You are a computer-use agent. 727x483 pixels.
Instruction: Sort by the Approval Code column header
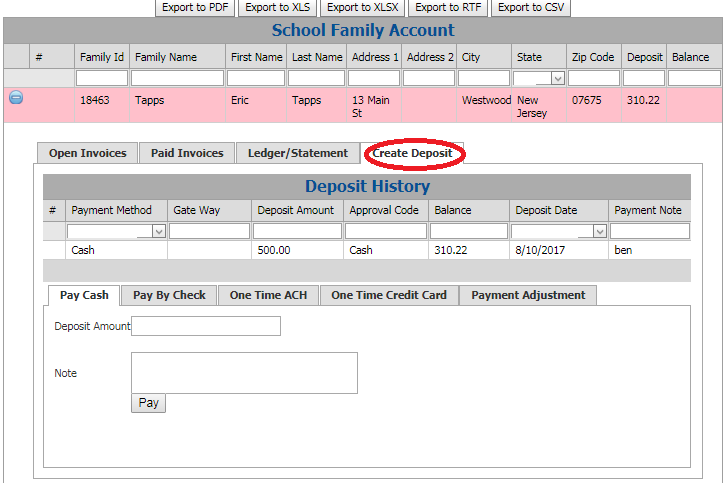click(x=386, y=210)
